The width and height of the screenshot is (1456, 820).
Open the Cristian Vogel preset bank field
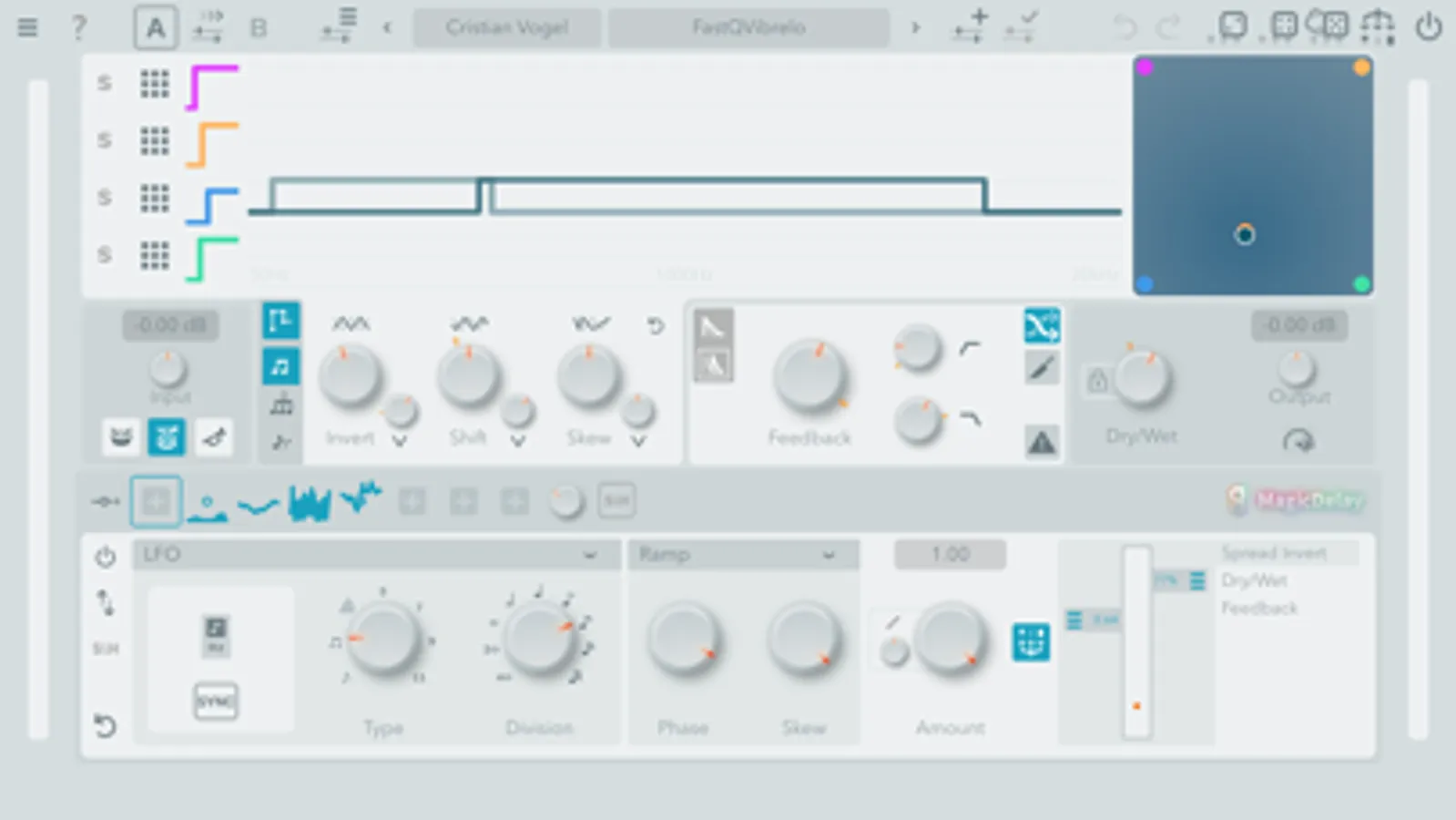(507, 27)
